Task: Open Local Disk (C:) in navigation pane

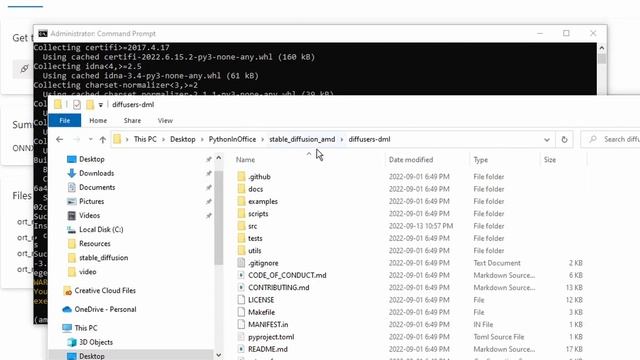Action: (x=101, y=229)
